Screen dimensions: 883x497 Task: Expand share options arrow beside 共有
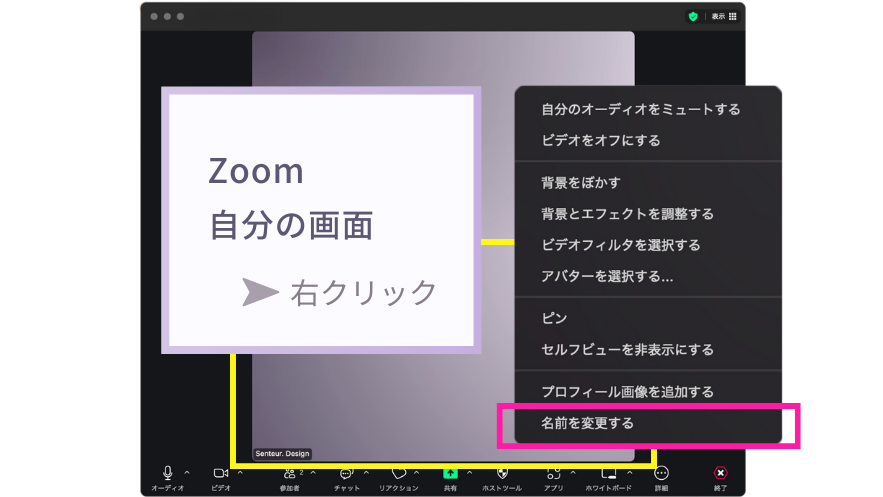(470, 472)
